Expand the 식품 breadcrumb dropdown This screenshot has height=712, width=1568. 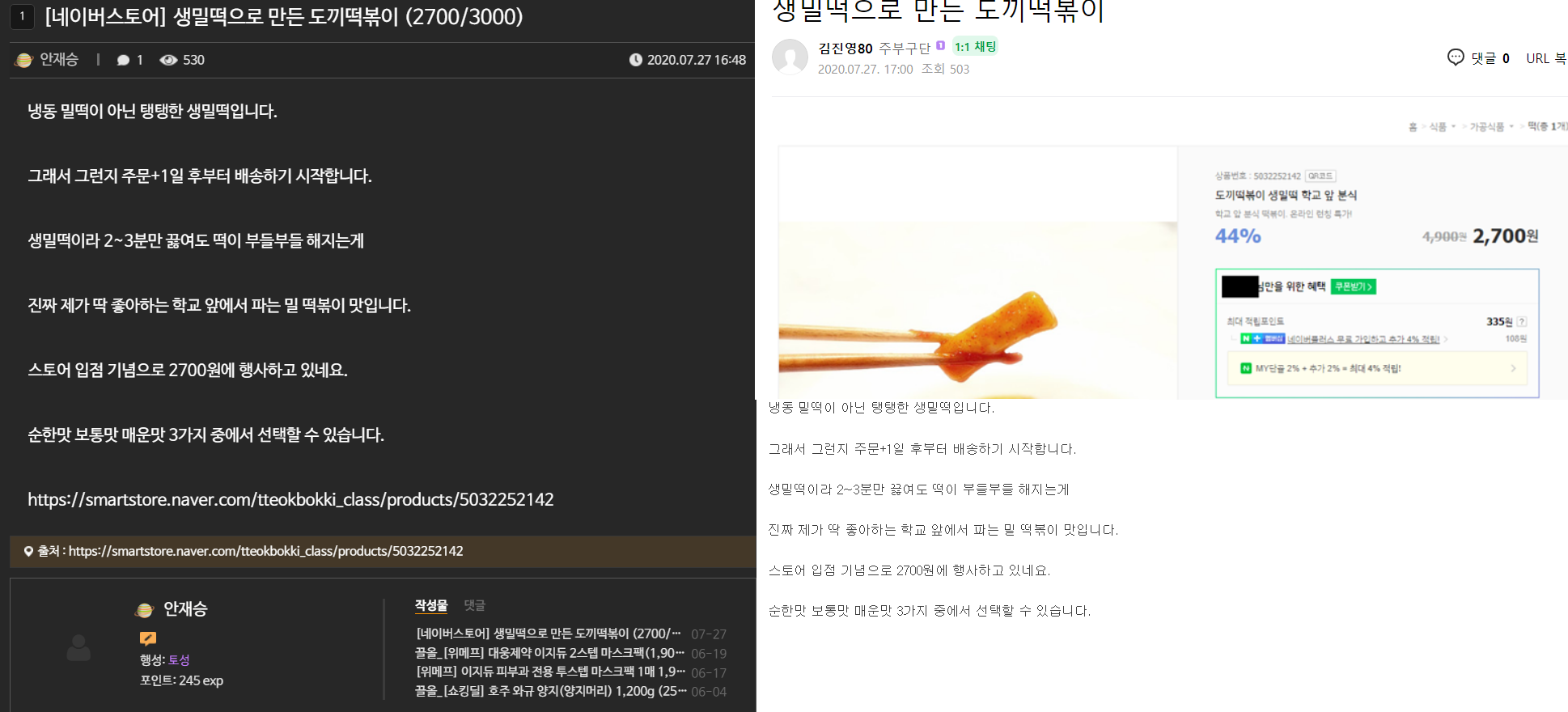[1453, 127]
